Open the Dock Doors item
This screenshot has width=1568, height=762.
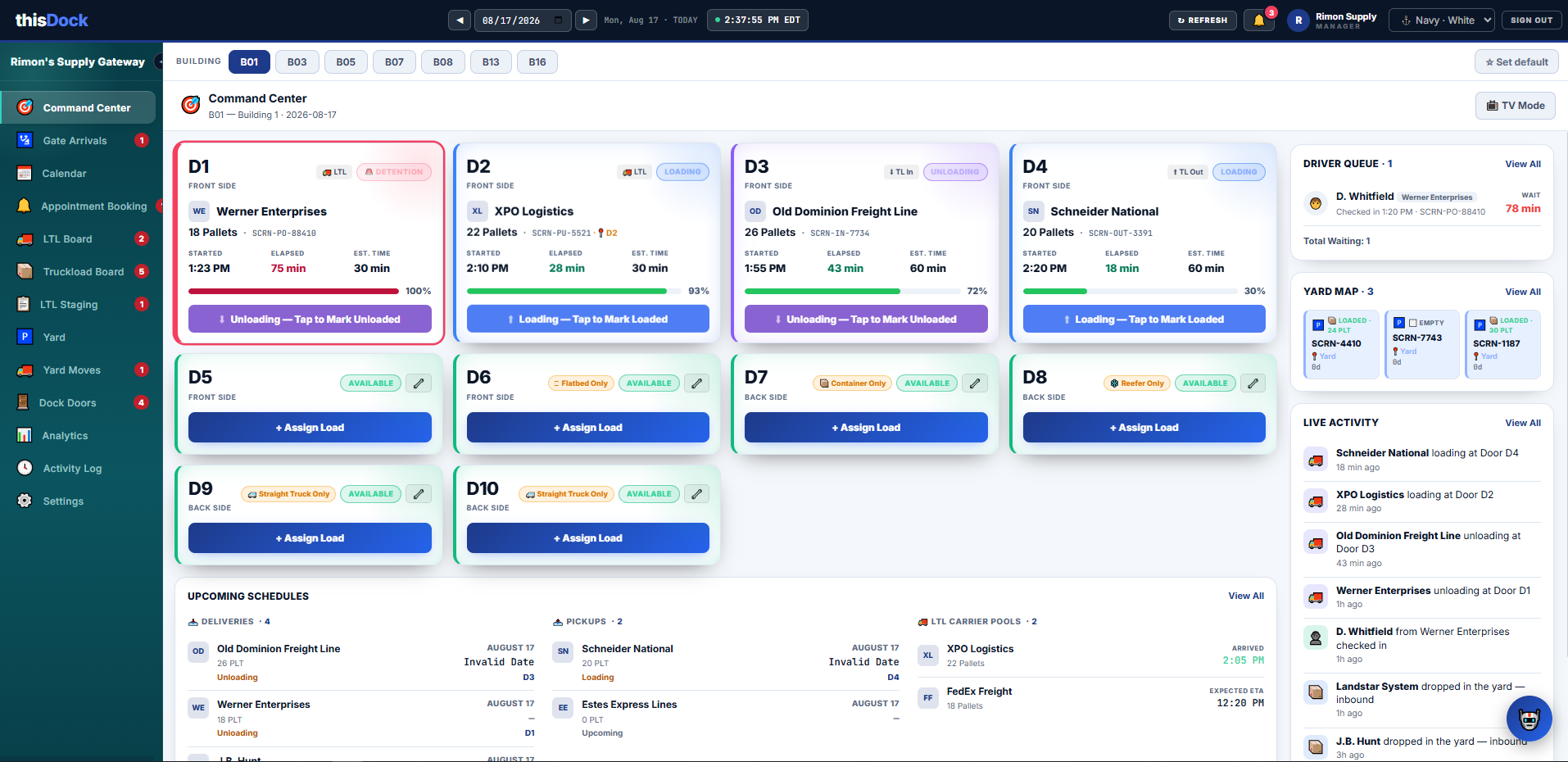click(x=78, y=403)
